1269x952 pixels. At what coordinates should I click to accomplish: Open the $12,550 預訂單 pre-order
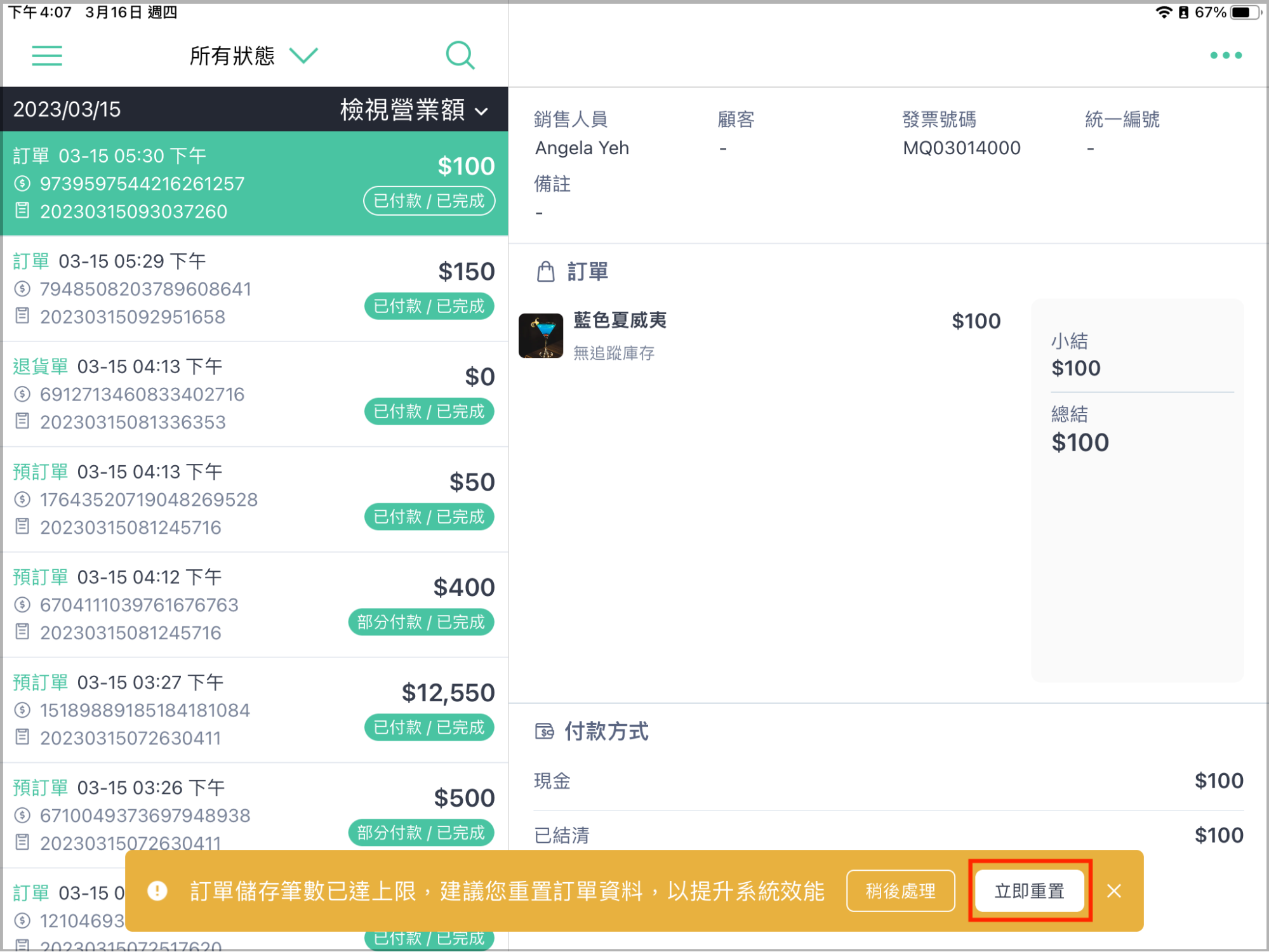pos(255,710)
